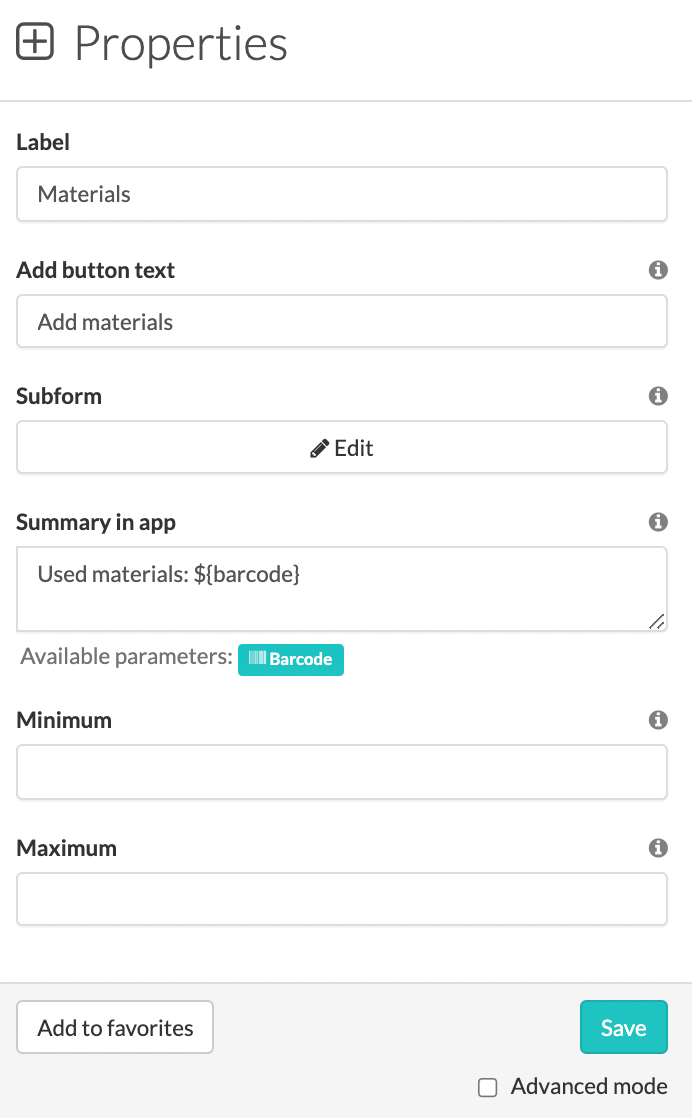Open the subform editor via Edit
Screen dimensions: 692x1118
point(341,447)
